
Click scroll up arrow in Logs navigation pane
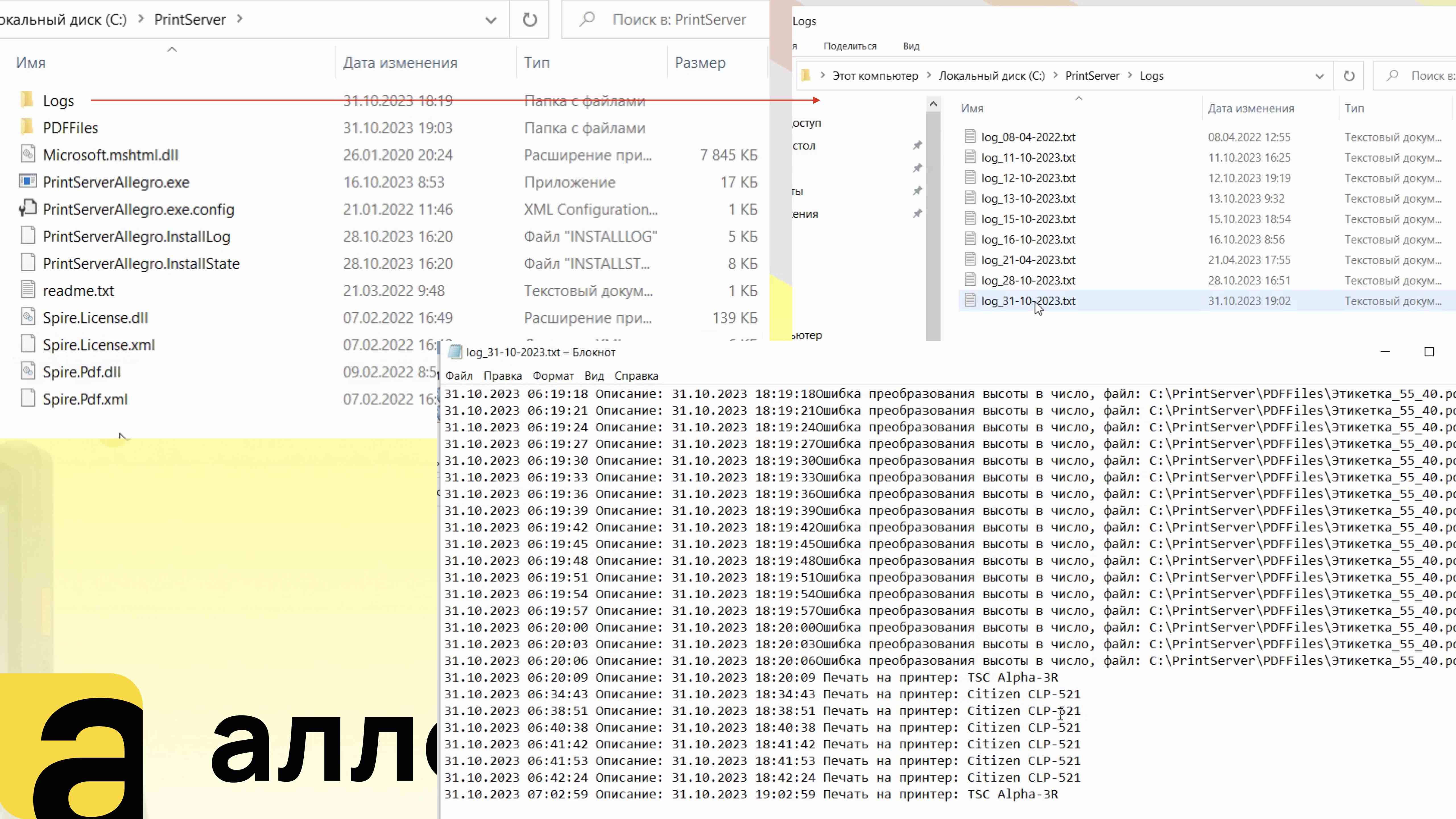(x=933, y=104)
